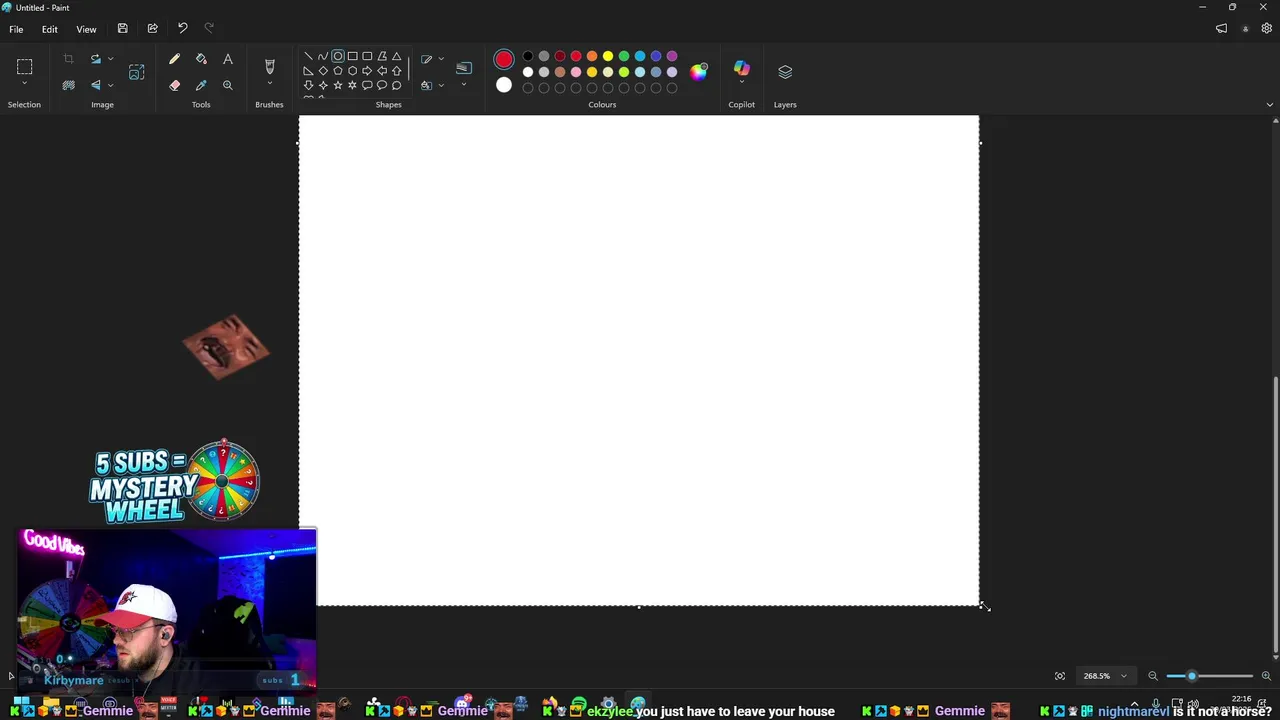Show hidden system tray icons
The width and height of the screenshot is (1280, 720).
click(1134, 704)
